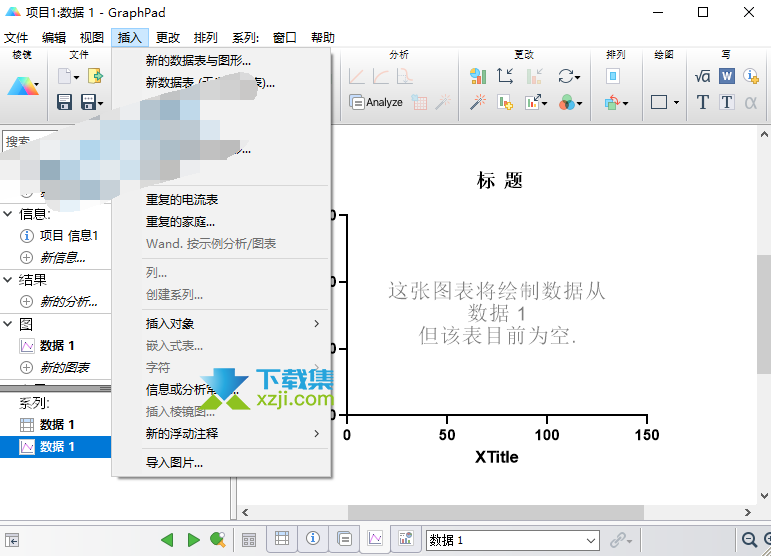Select the boxed T text tool
The image size is (771, 556).
[x=727, y=102]
